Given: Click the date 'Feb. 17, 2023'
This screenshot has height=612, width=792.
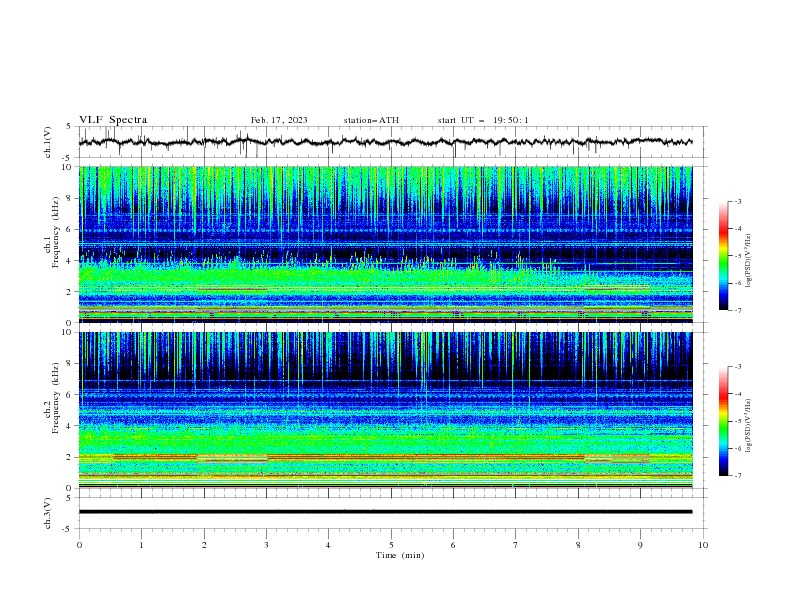Looking at the screenshot, I should (279, 120).
